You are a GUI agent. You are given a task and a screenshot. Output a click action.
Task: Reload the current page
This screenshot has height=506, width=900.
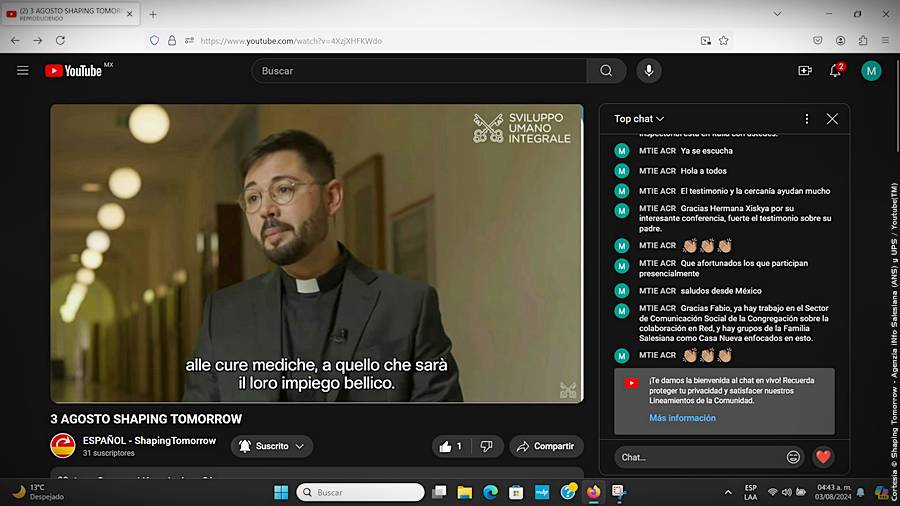pos(60,41)
